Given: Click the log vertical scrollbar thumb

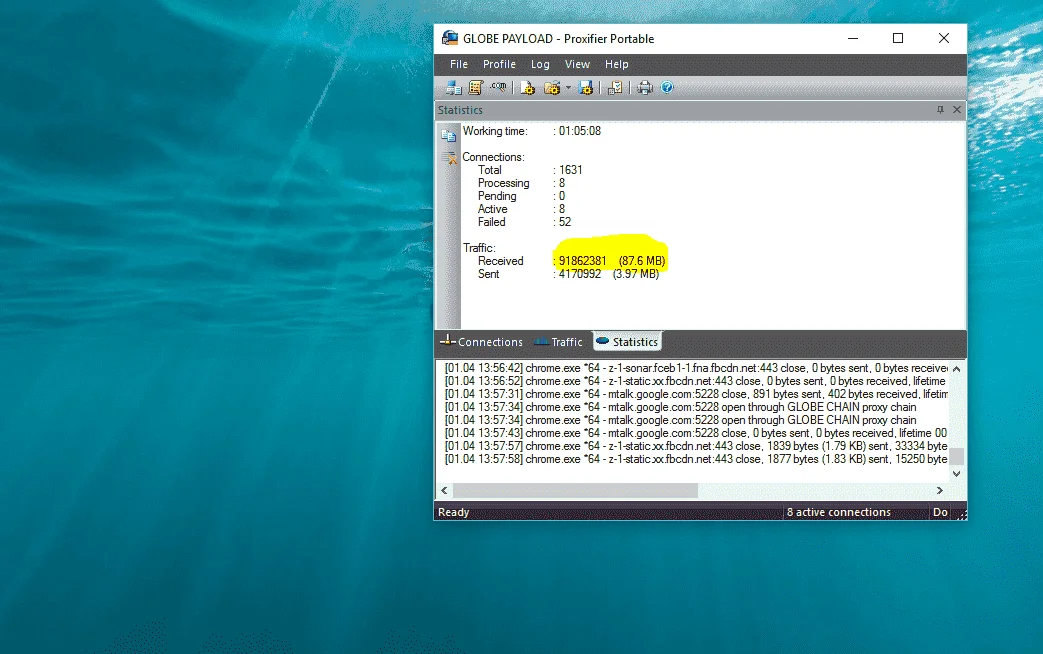Looking at the screenshot, I should pos(957,456).
